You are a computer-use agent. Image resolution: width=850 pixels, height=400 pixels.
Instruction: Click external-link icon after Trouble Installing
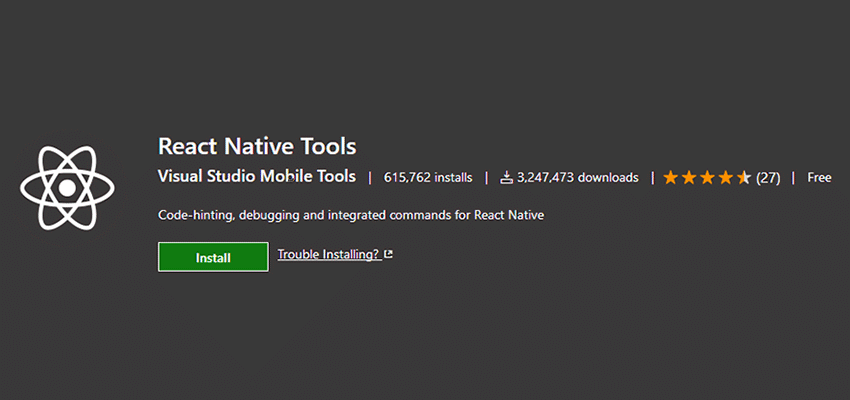(x=388, y=254)
